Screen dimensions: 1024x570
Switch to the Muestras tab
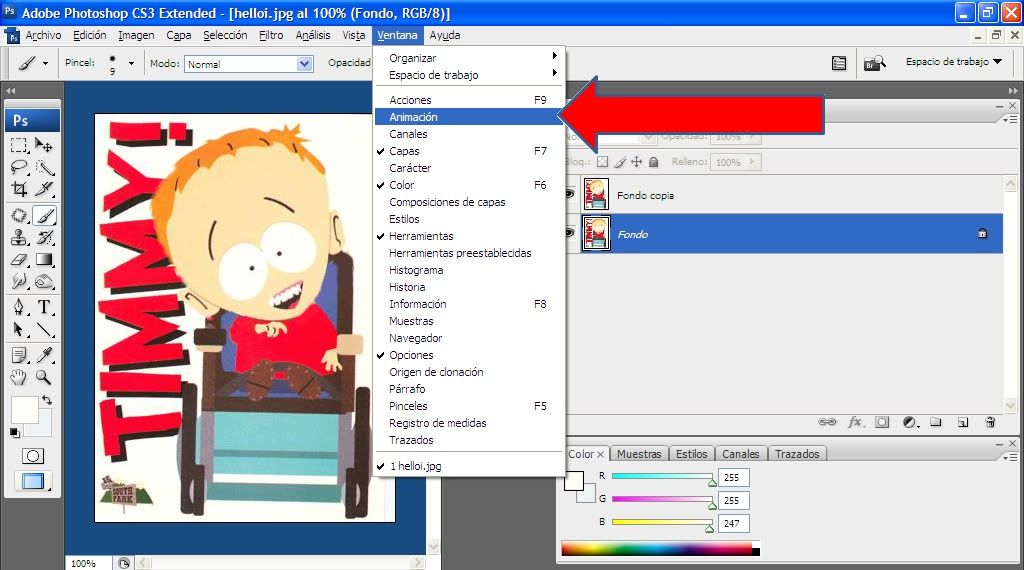pos(639,454)
